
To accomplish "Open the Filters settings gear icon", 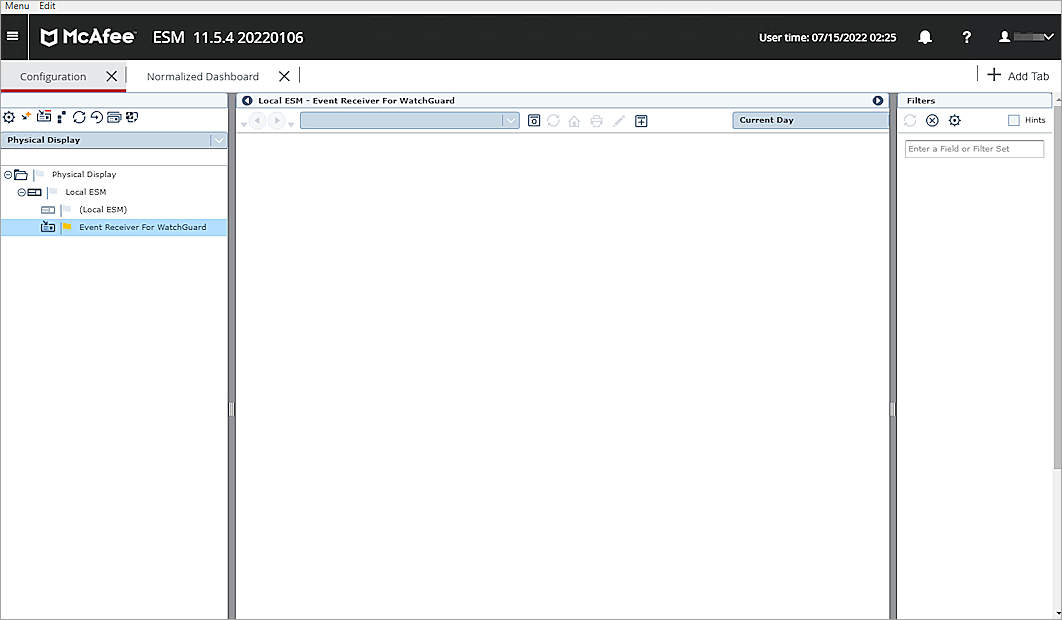I will (x=954, y=120).
